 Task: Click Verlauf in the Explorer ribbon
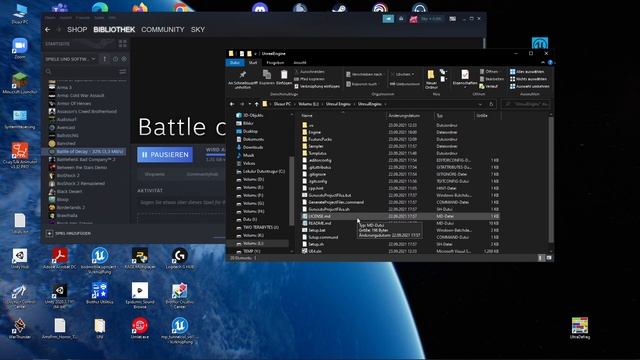(x=489, y=86)
